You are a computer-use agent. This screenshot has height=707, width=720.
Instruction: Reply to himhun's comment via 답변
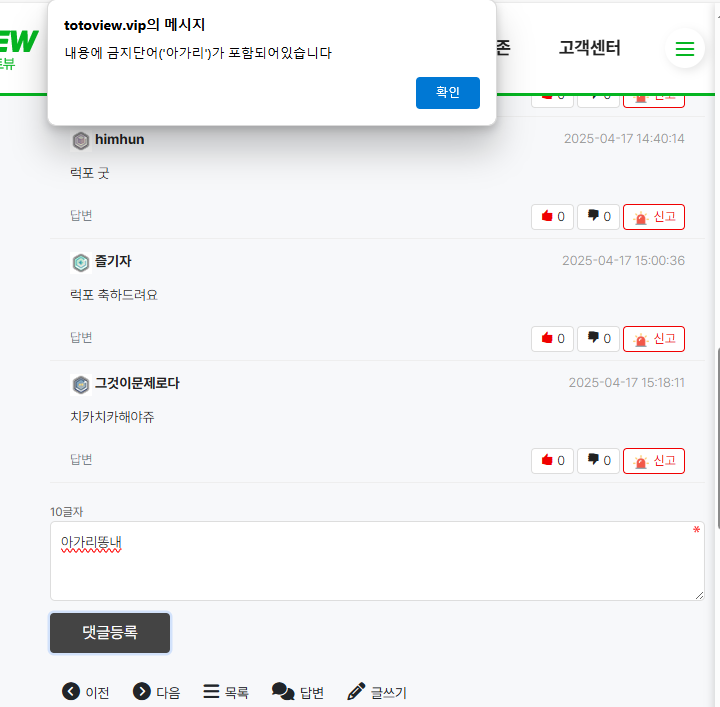coord(81,215)
